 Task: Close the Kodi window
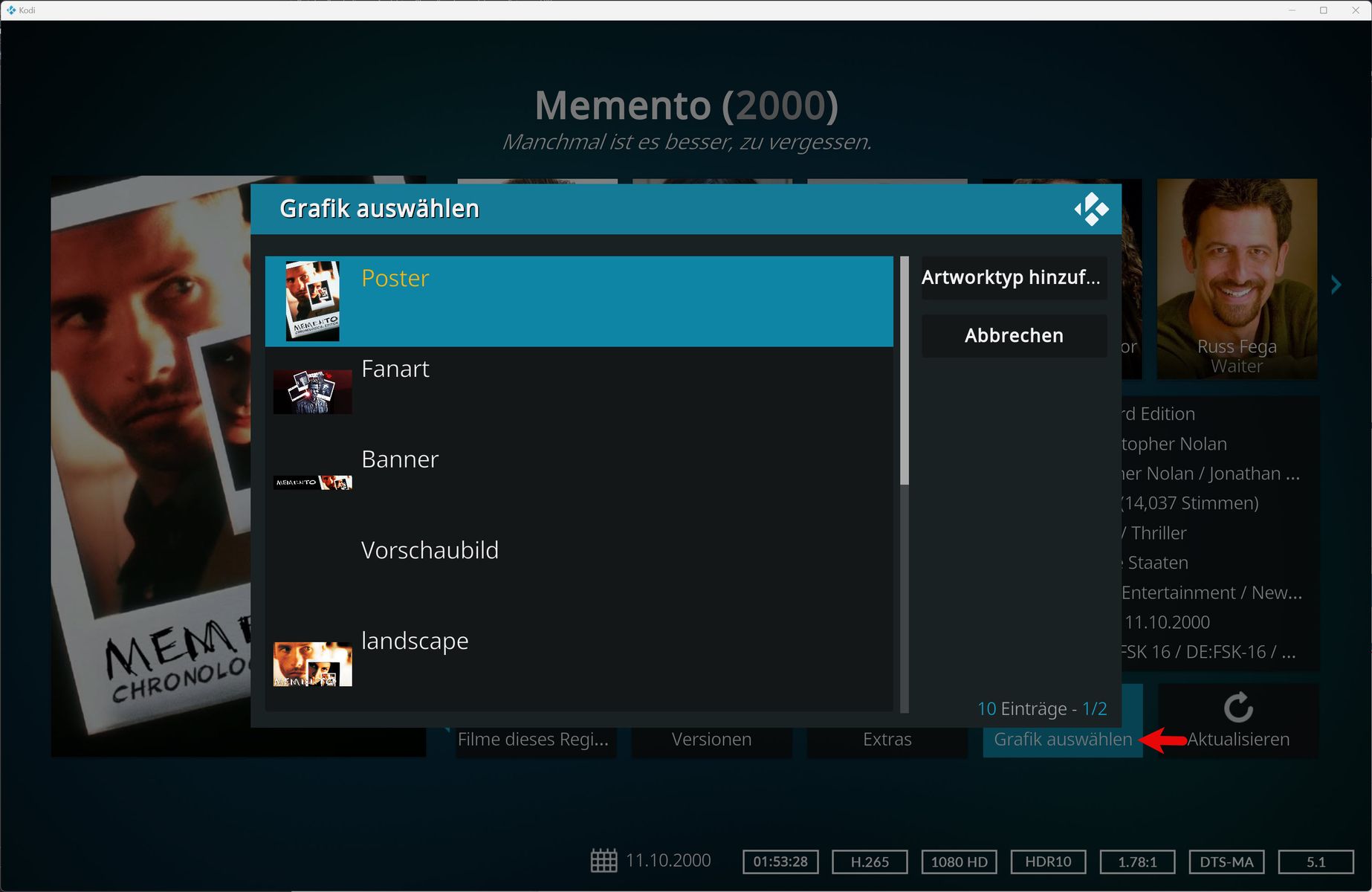click(1355, 10)
